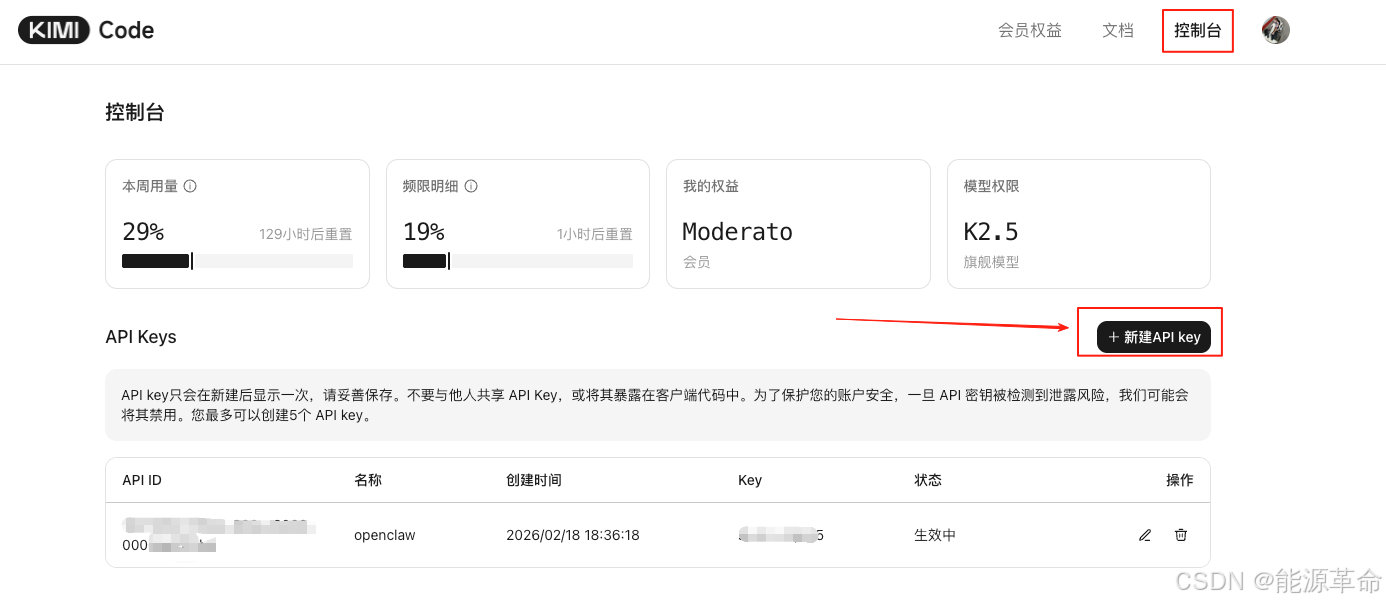Click the openclaw name cell
Viewport: 1386px width, 604px height.
385,535
